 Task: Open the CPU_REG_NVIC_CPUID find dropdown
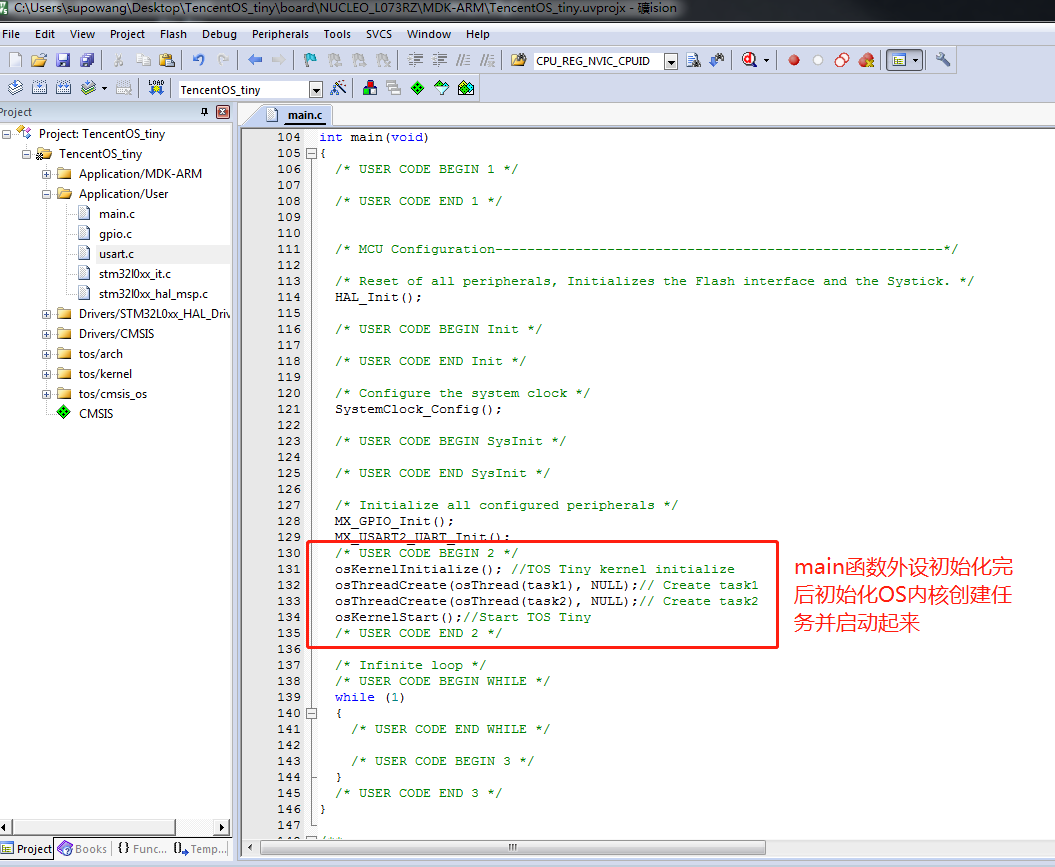pos(670,62)
